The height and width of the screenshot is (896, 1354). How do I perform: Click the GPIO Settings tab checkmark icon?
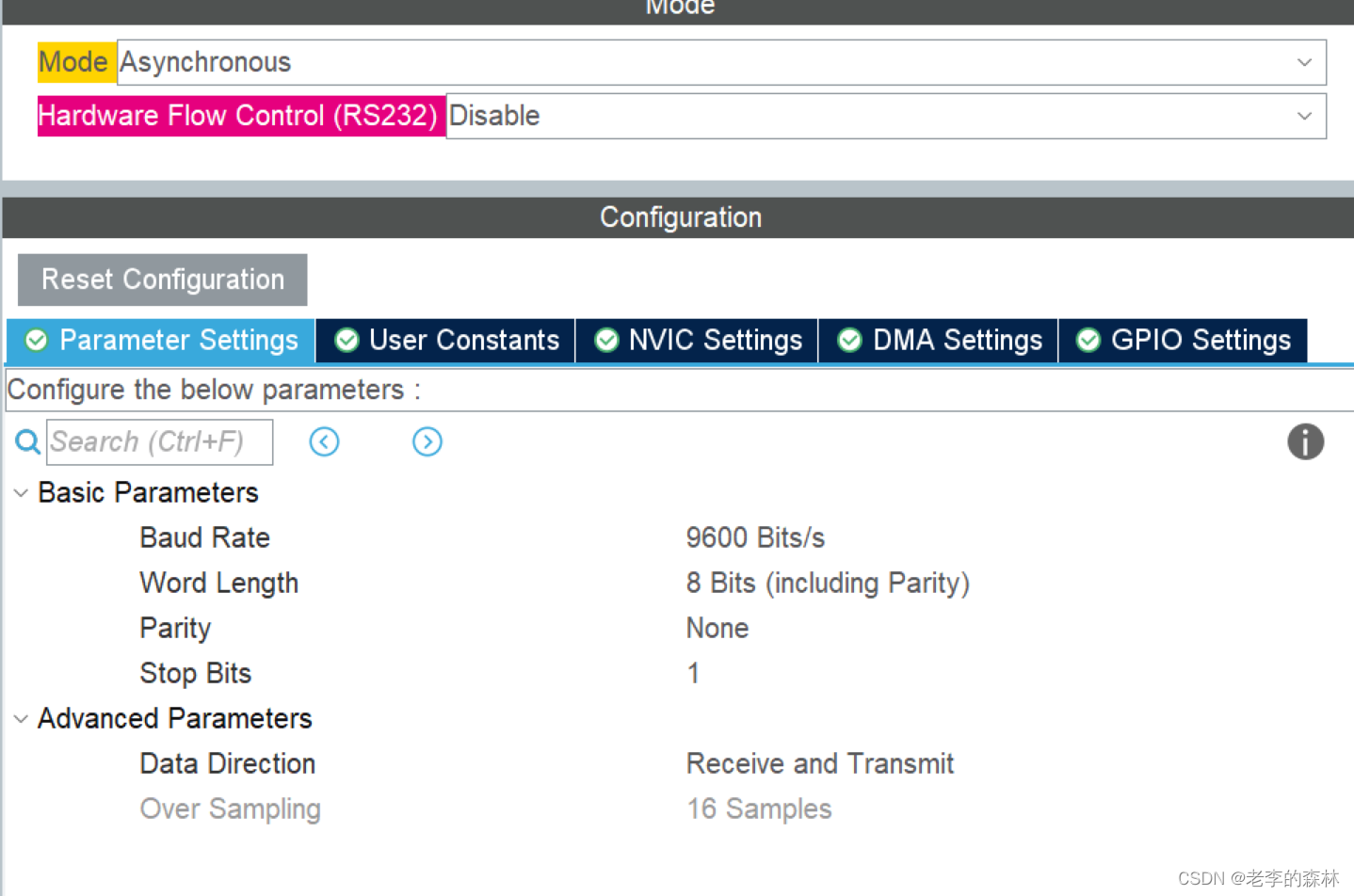coord(1088,340)
